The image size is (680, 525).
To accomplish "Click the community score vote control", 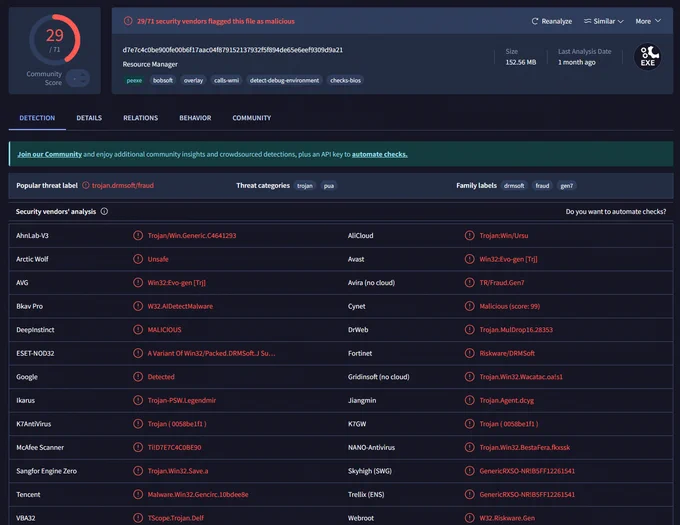I will [x=78, y=78].
